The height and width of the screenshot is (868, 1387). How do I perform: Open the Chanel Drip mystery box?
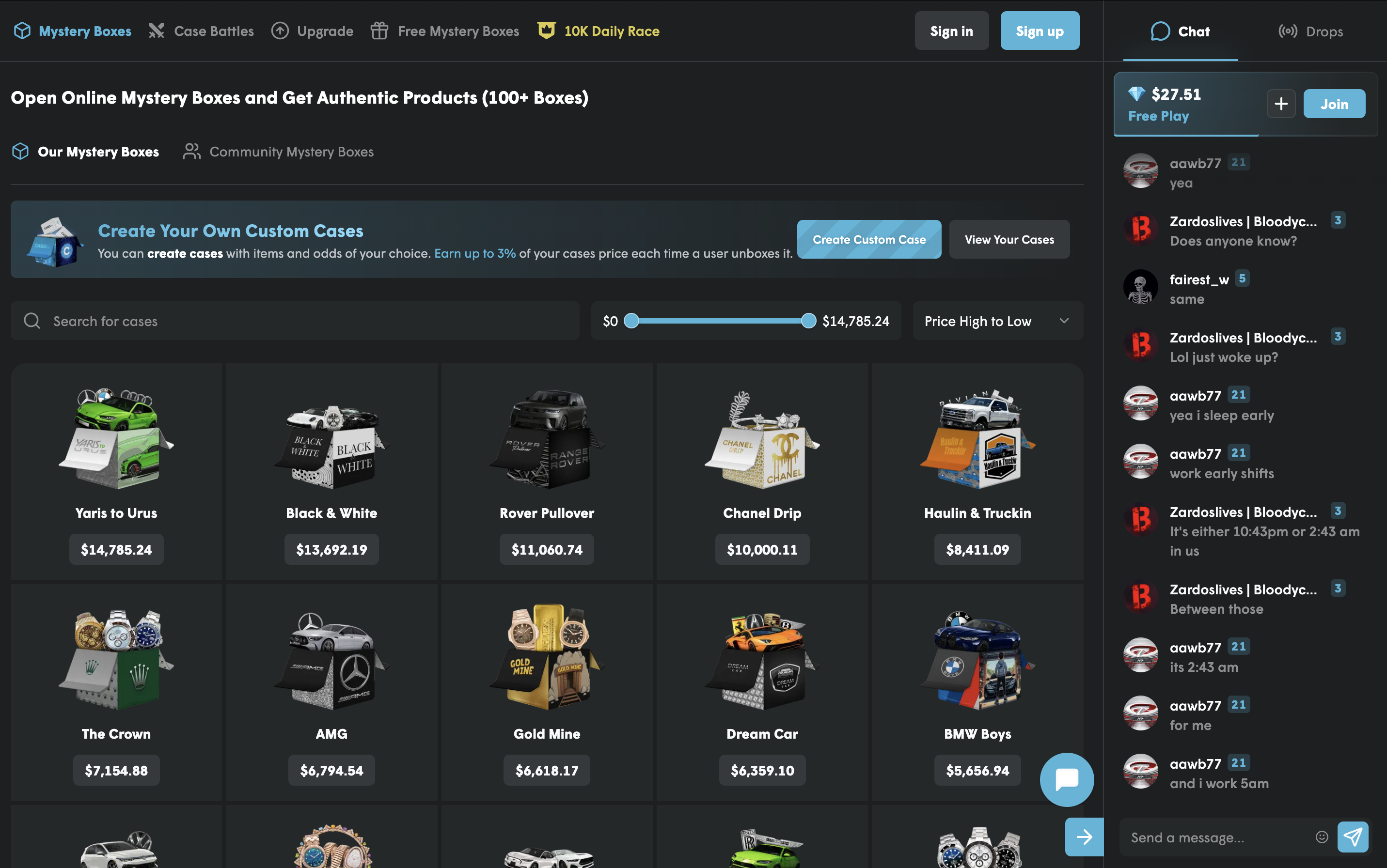pyautogui.click(x=761, y=471)
